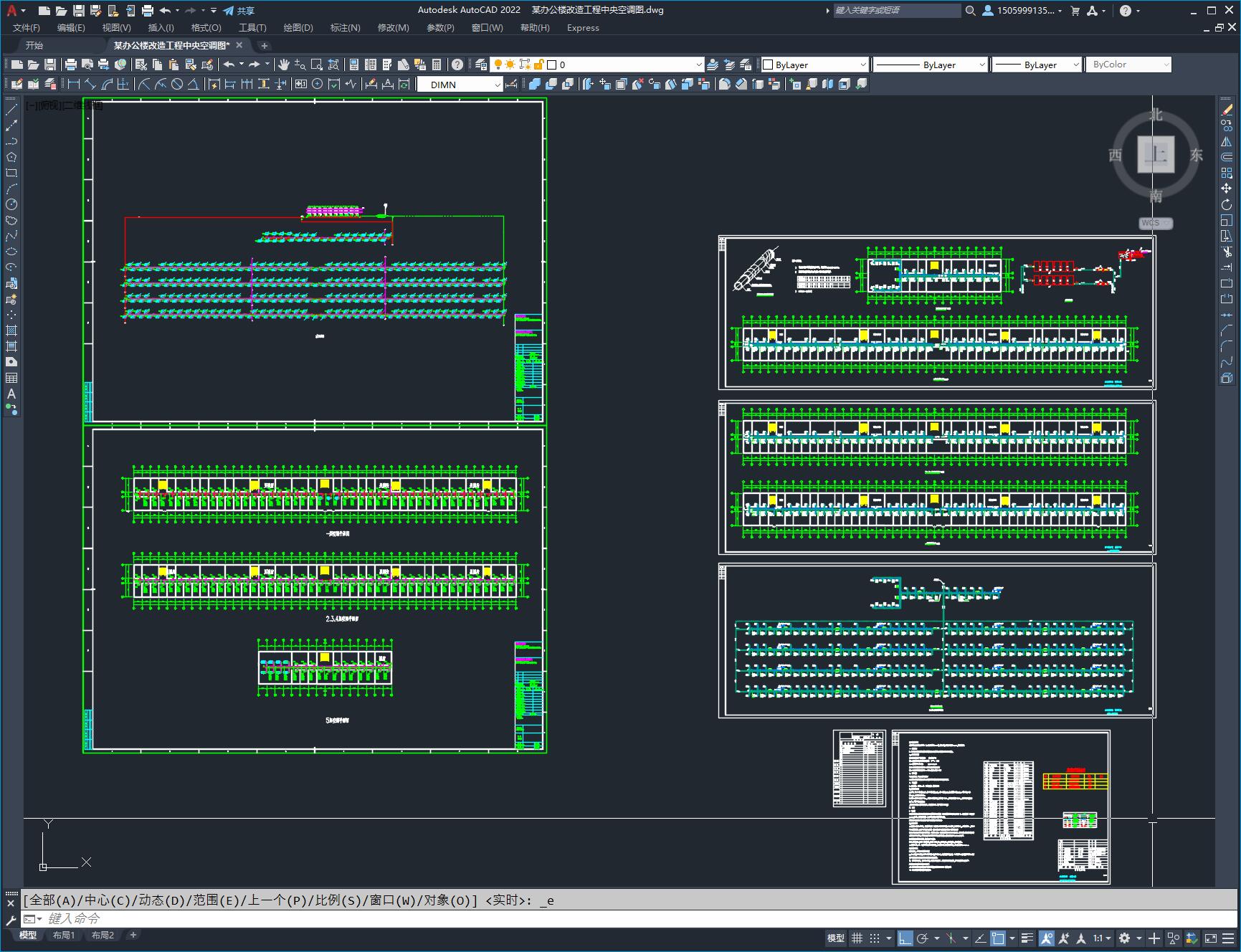Open the 格式(O) menu
The image size is (1241, 952).
click(x=206, y=28)
